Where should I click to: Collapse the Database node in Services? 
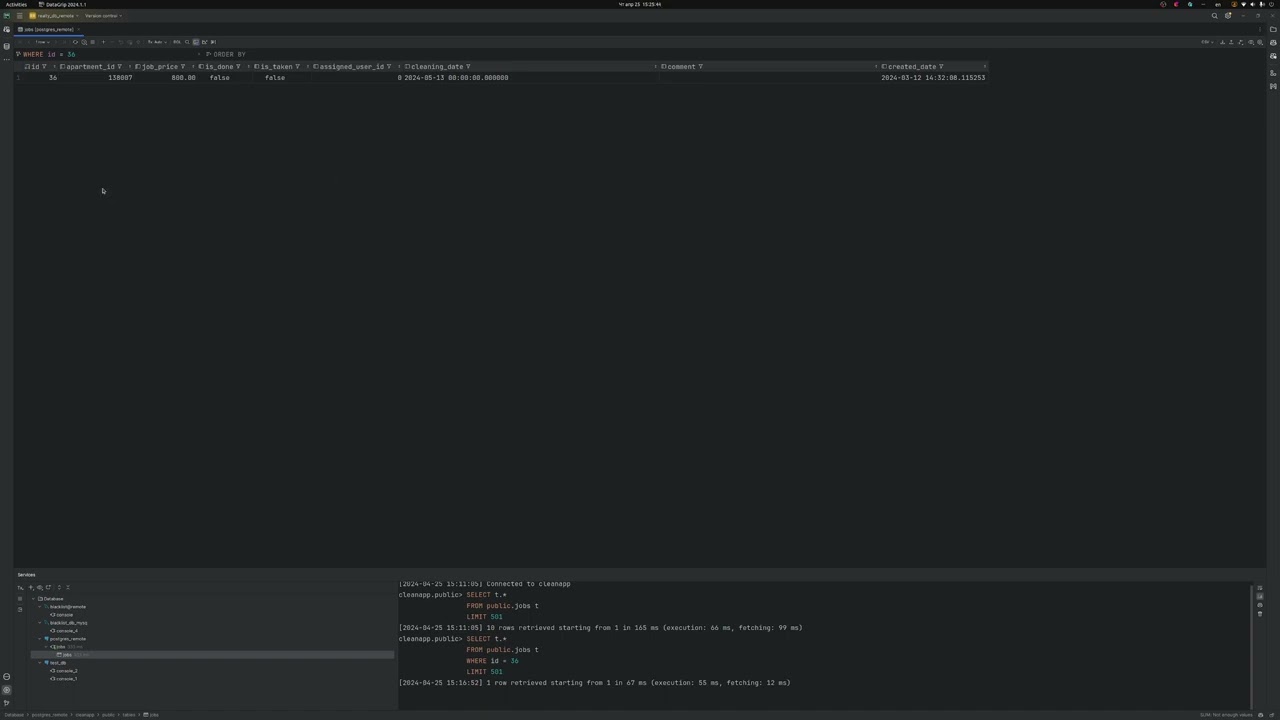point(34,599)
